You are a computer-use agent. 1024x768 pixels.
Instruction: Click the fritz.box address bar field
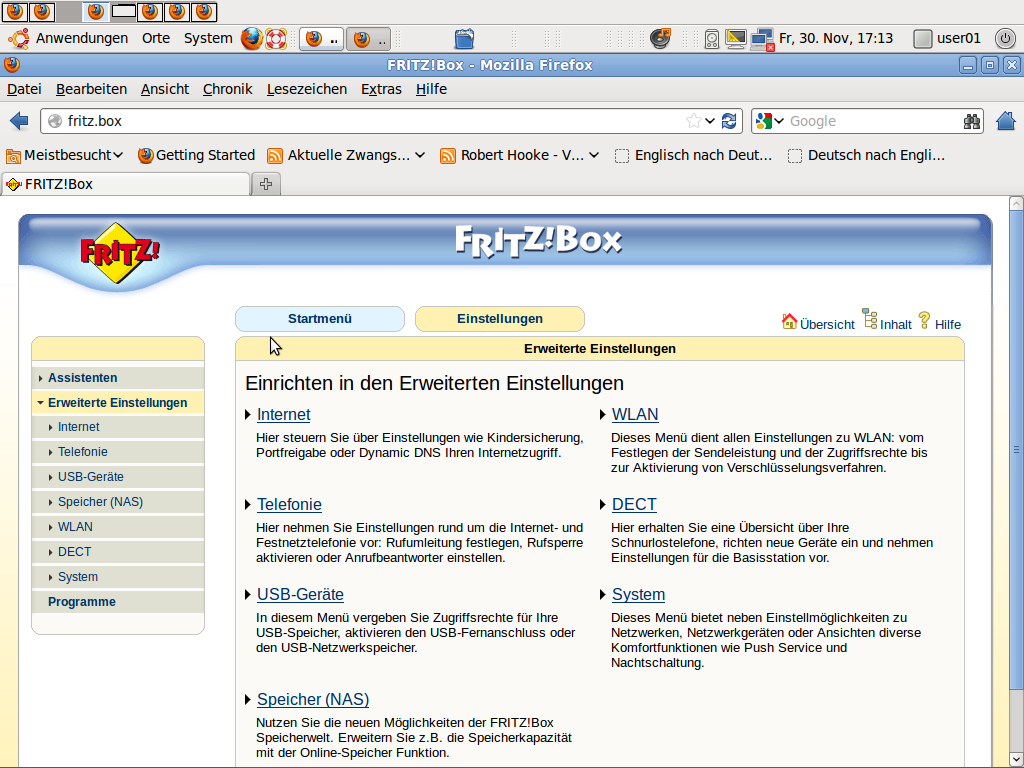point(370,121)
